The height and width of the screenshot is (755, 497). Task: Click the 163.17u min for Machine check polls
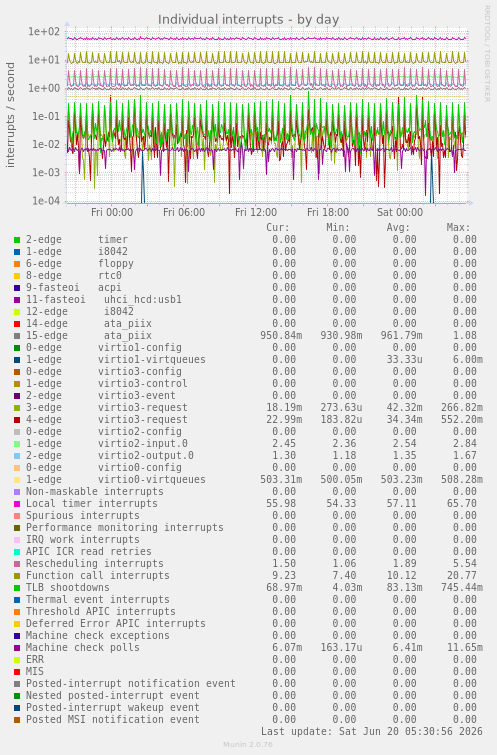(341, 648)
